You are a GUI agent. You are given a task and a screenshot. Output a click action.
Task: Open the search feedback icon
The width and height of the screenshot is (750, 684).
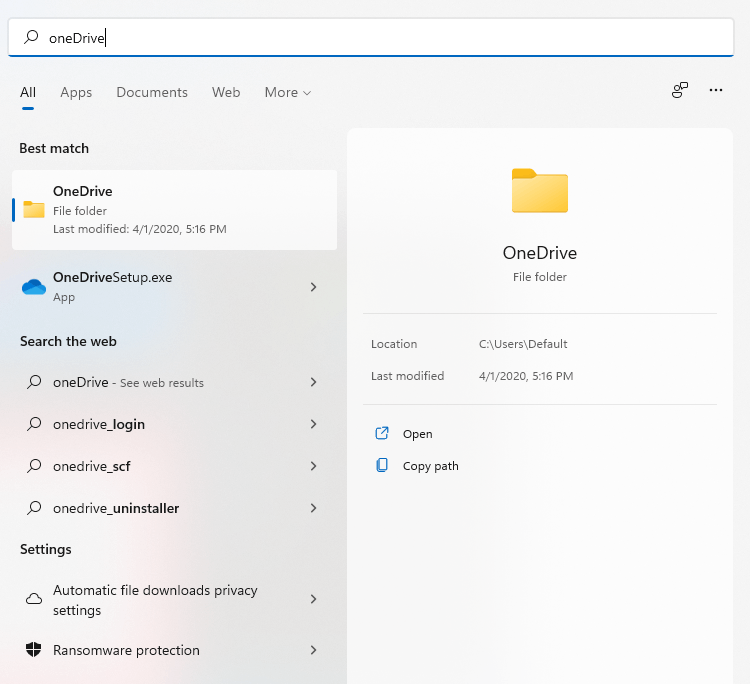[x=680, y=90]
